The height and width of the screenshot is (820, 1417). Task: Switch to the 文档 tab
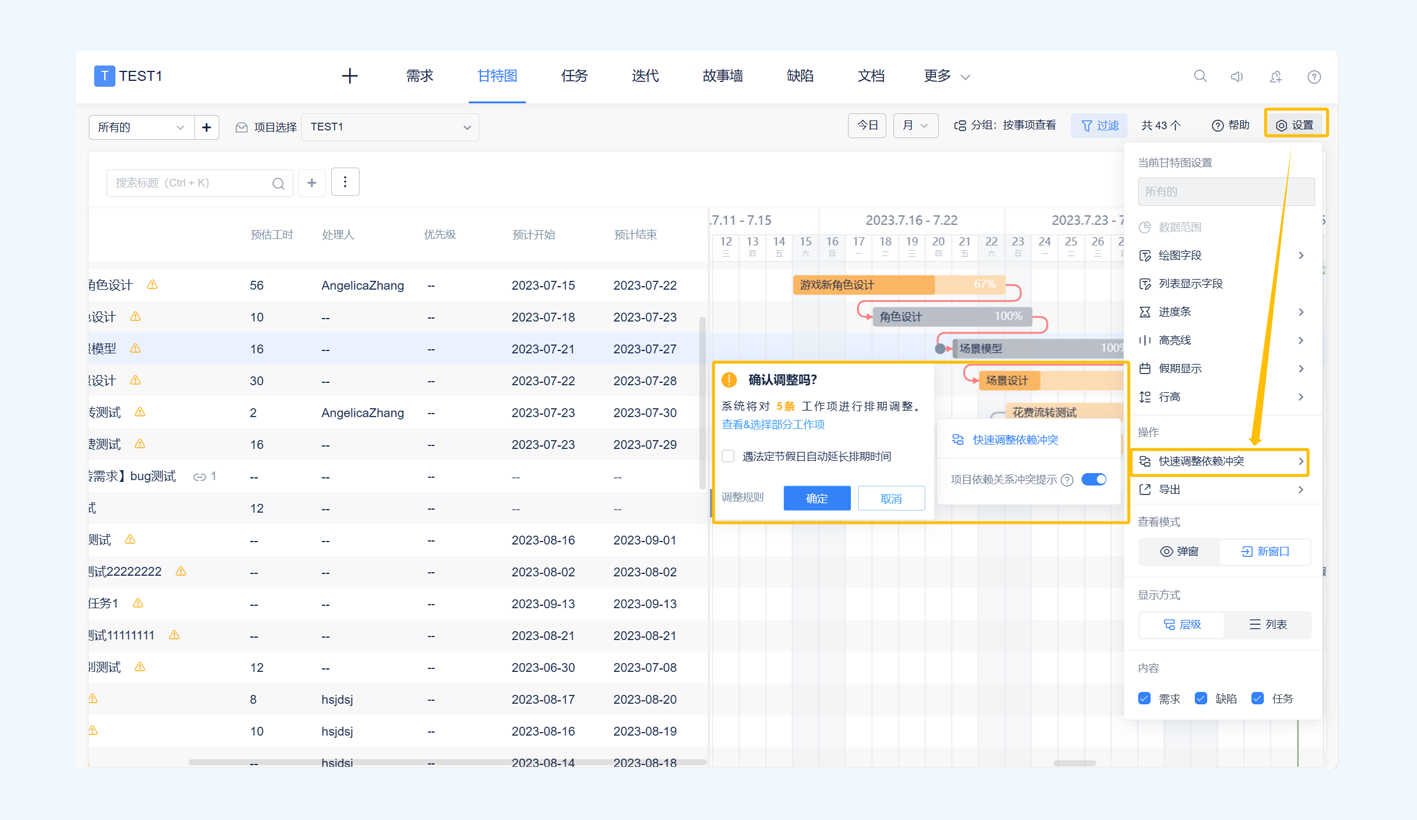pyautogui.click(x=871, y=76)
